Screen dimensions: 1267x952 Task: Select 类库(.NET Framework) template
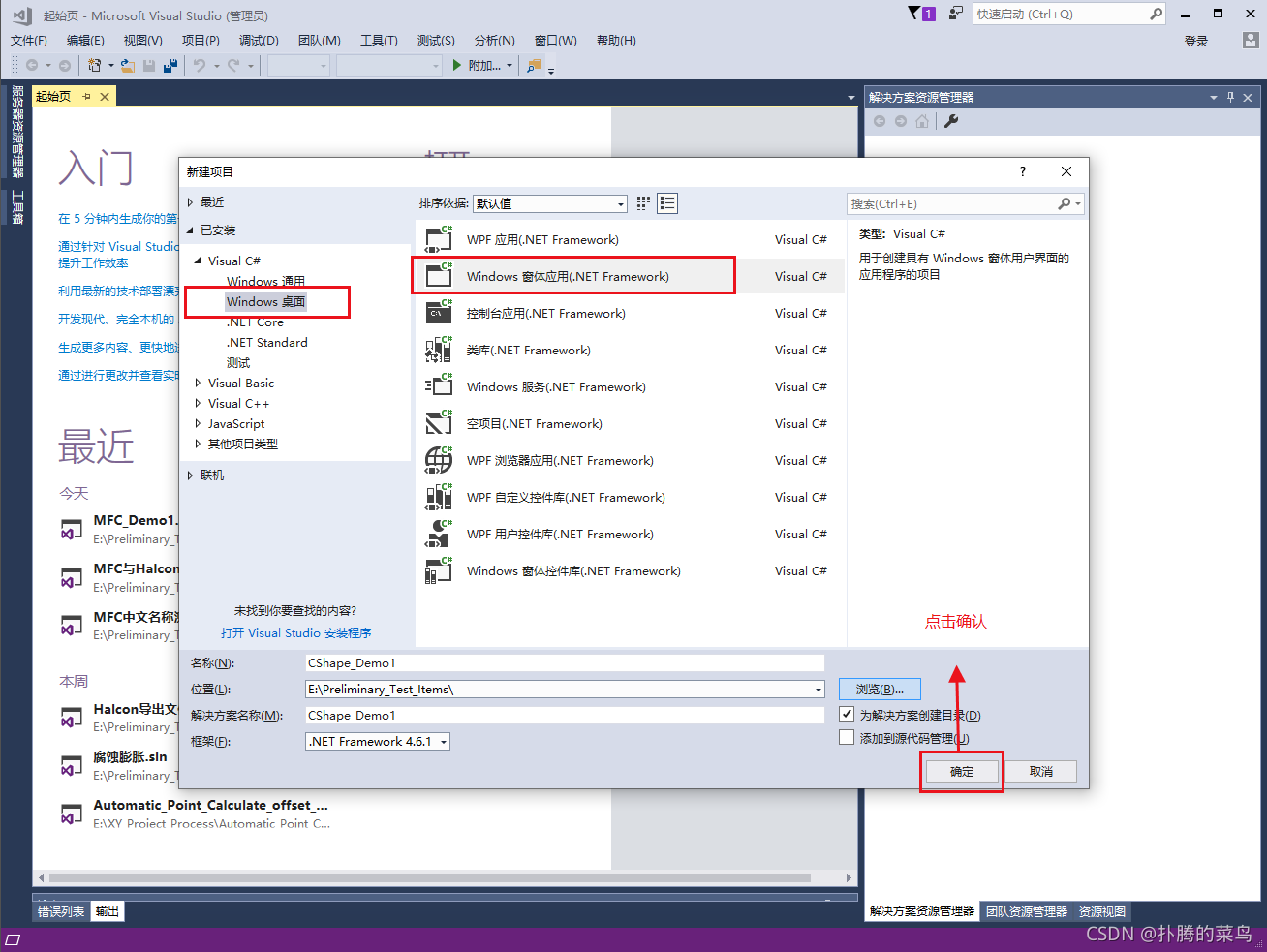630,350
